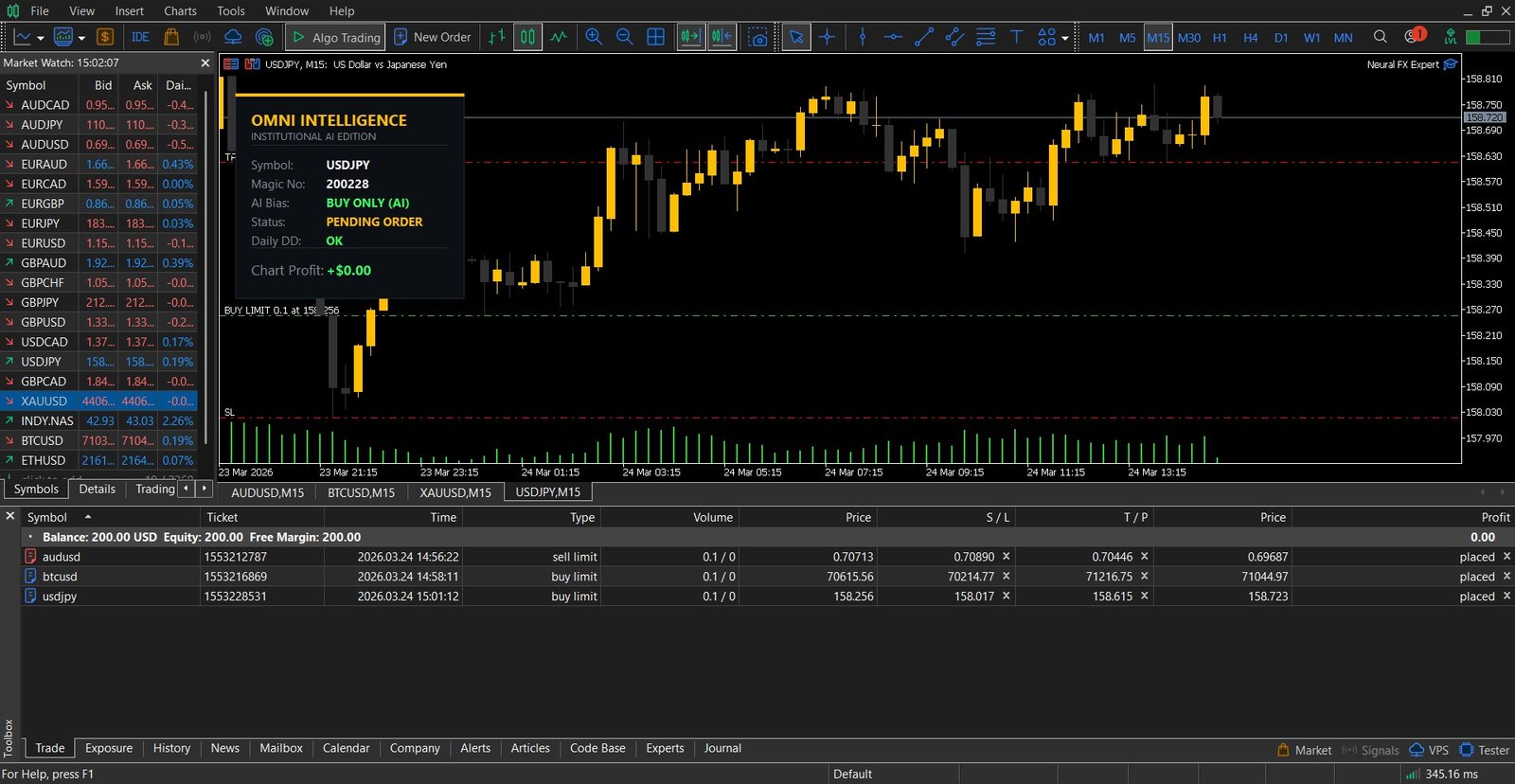Screen dimensions: 1515x784
Task: Click the New Order button
Action: click(432, 37)
